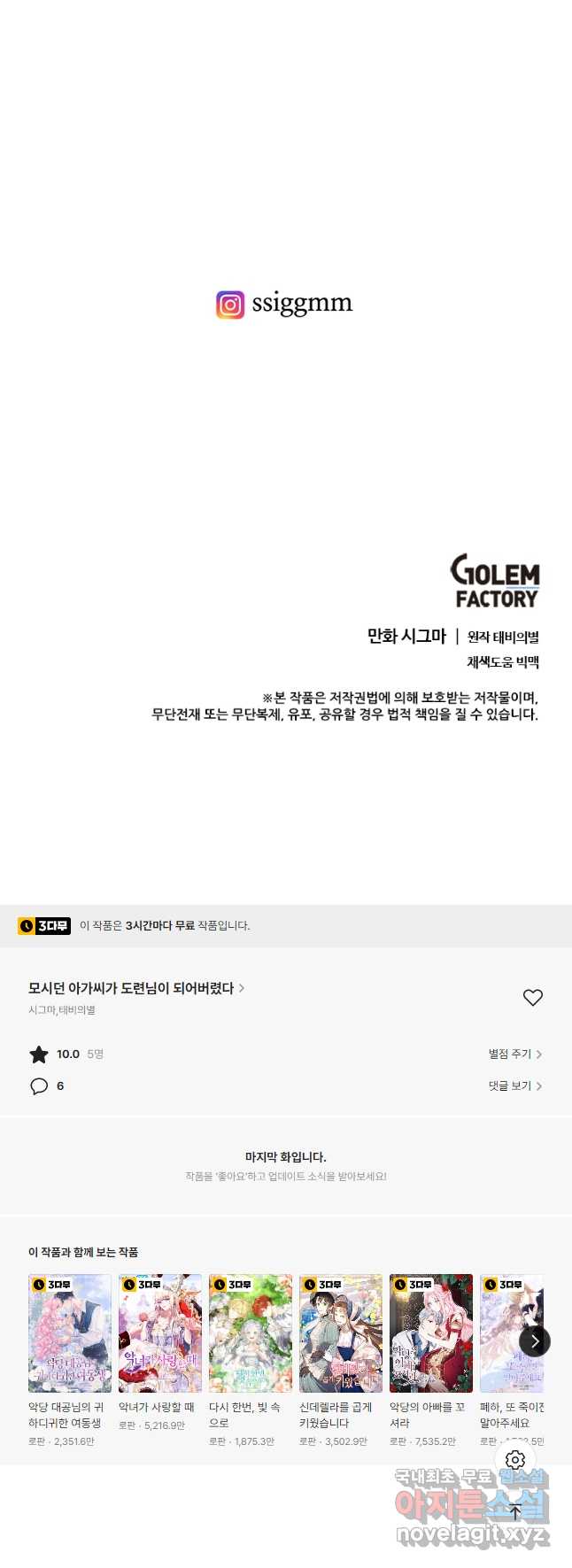
Task: Click the star rating icon
Action: [39, 1054]
